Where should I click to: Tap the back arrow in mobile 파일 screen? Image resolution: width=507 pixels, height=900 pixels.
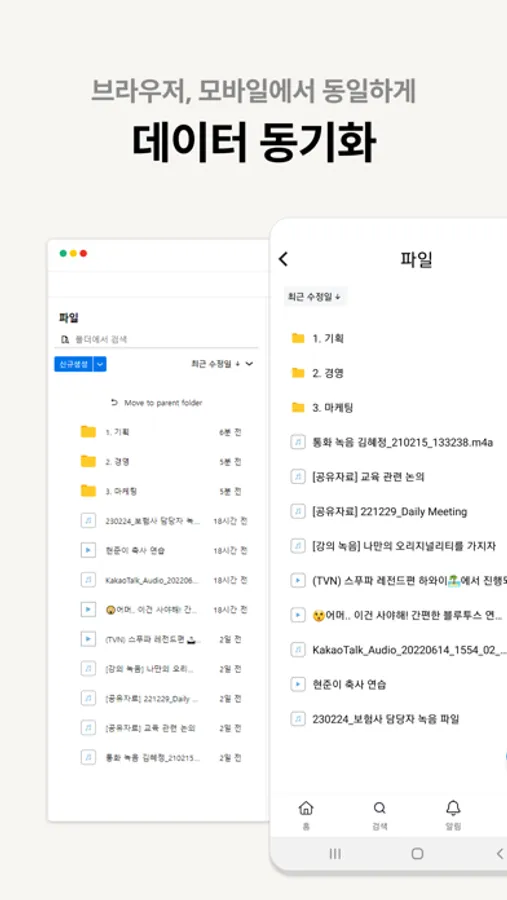(x=283, y=259)
